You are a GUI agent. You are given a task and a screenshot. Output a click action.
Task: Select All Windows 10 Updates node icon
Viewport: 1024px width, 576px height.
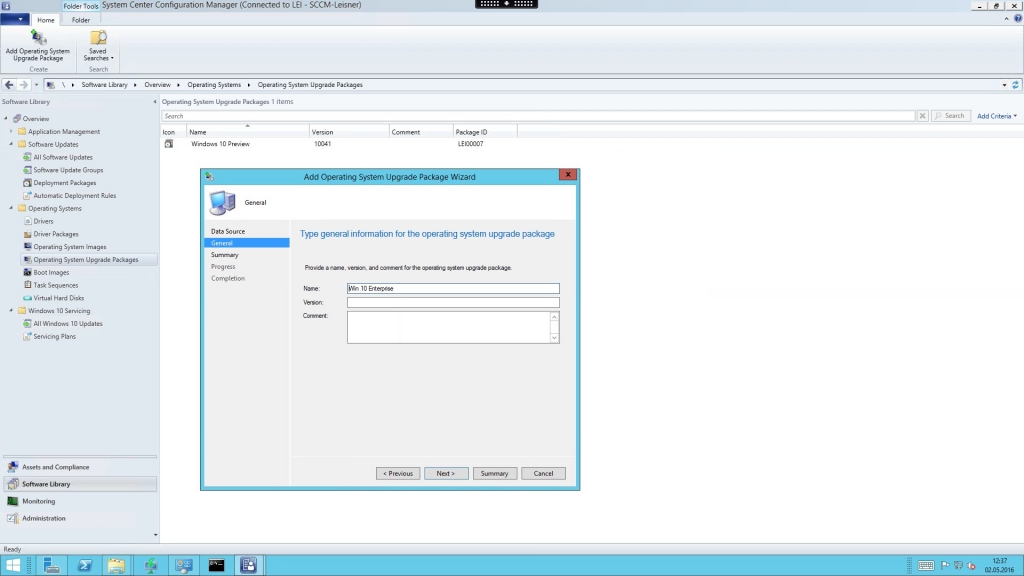[27, 323]
